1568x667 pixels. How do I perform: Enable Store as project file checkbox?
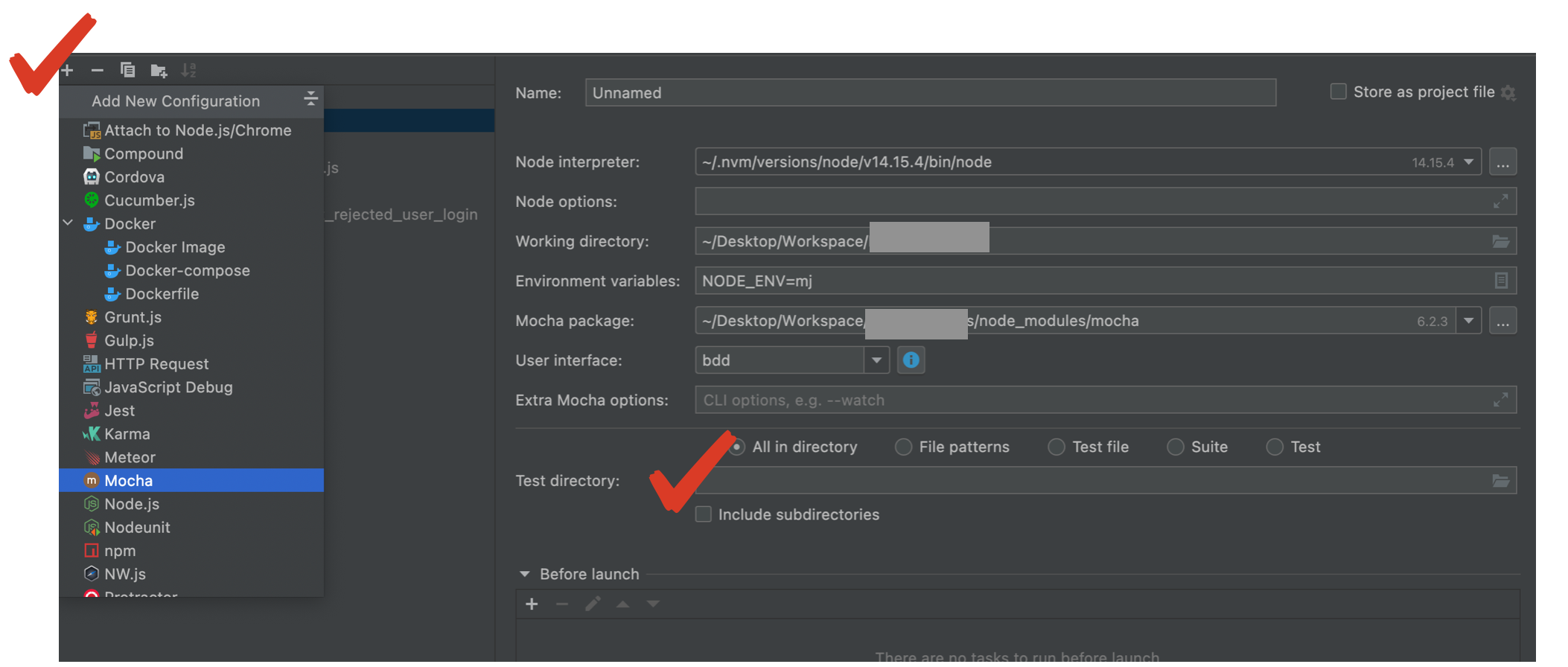1338,92
